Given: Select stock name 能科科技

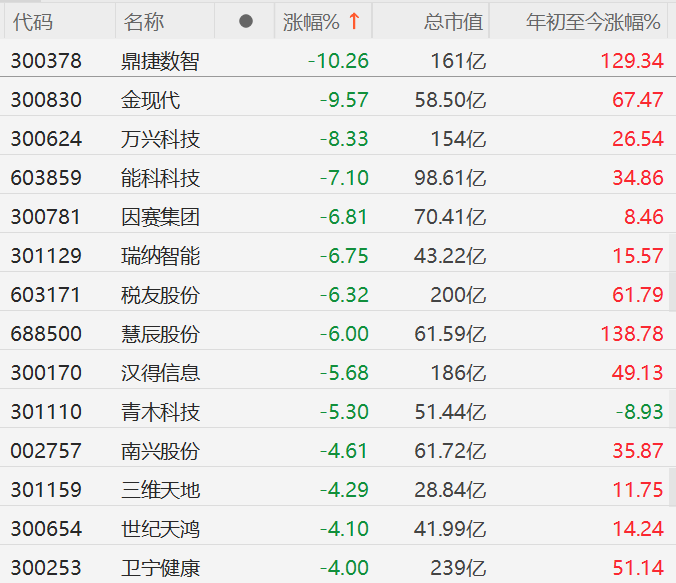Looking at the screenshot, I should click(160, 178).
